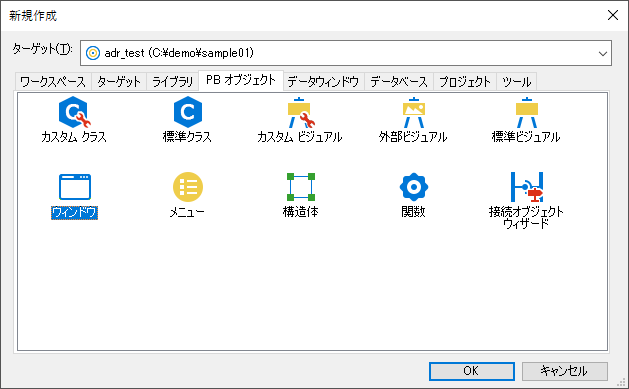Close the 新規作成 dialog
Image resolution: width=629 pixels, height=389 pixels.
pyautogui.click(x=613, y=15)
